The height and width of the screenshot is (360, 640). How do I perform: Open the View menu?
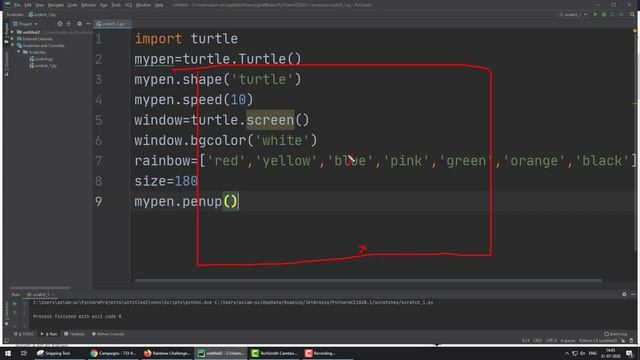click(x=40, y=5)
